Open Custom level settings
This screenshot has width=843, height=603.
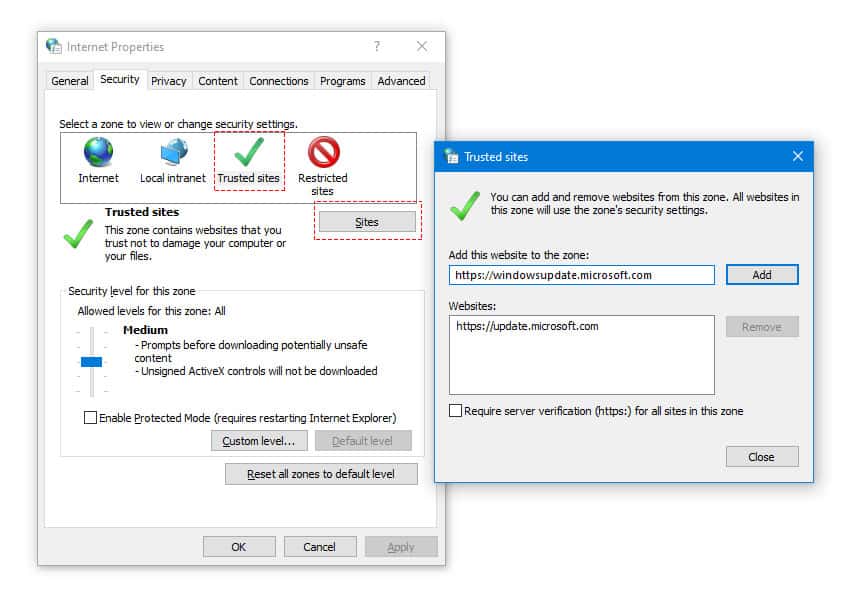(259, 441)
